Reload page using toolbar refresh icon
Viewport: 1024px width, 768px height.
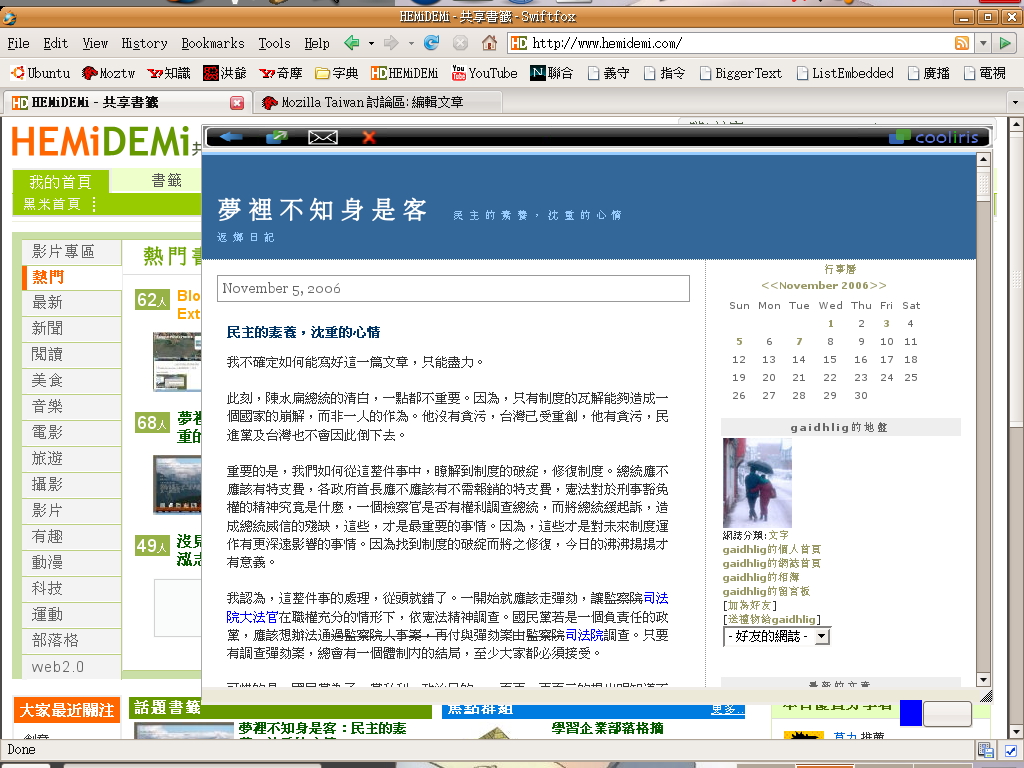click(432, 43)
